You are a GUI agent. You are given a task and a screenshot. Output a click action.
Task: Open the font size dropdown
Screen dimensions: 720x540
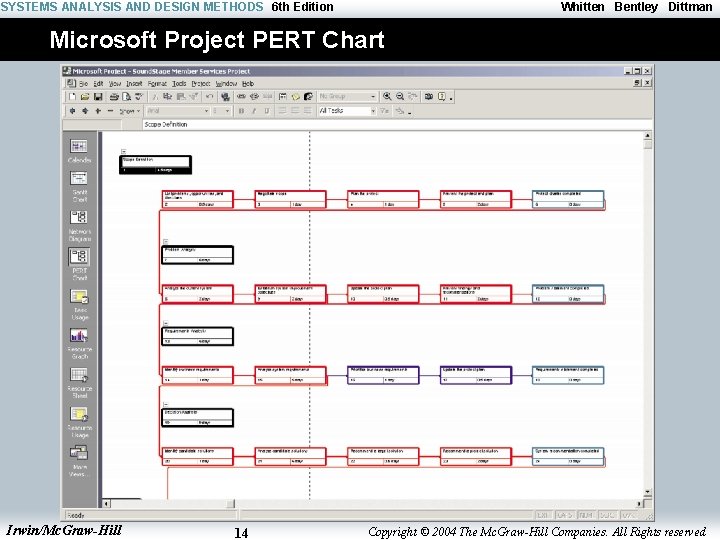pyautogui.click(x=227, y=111)
